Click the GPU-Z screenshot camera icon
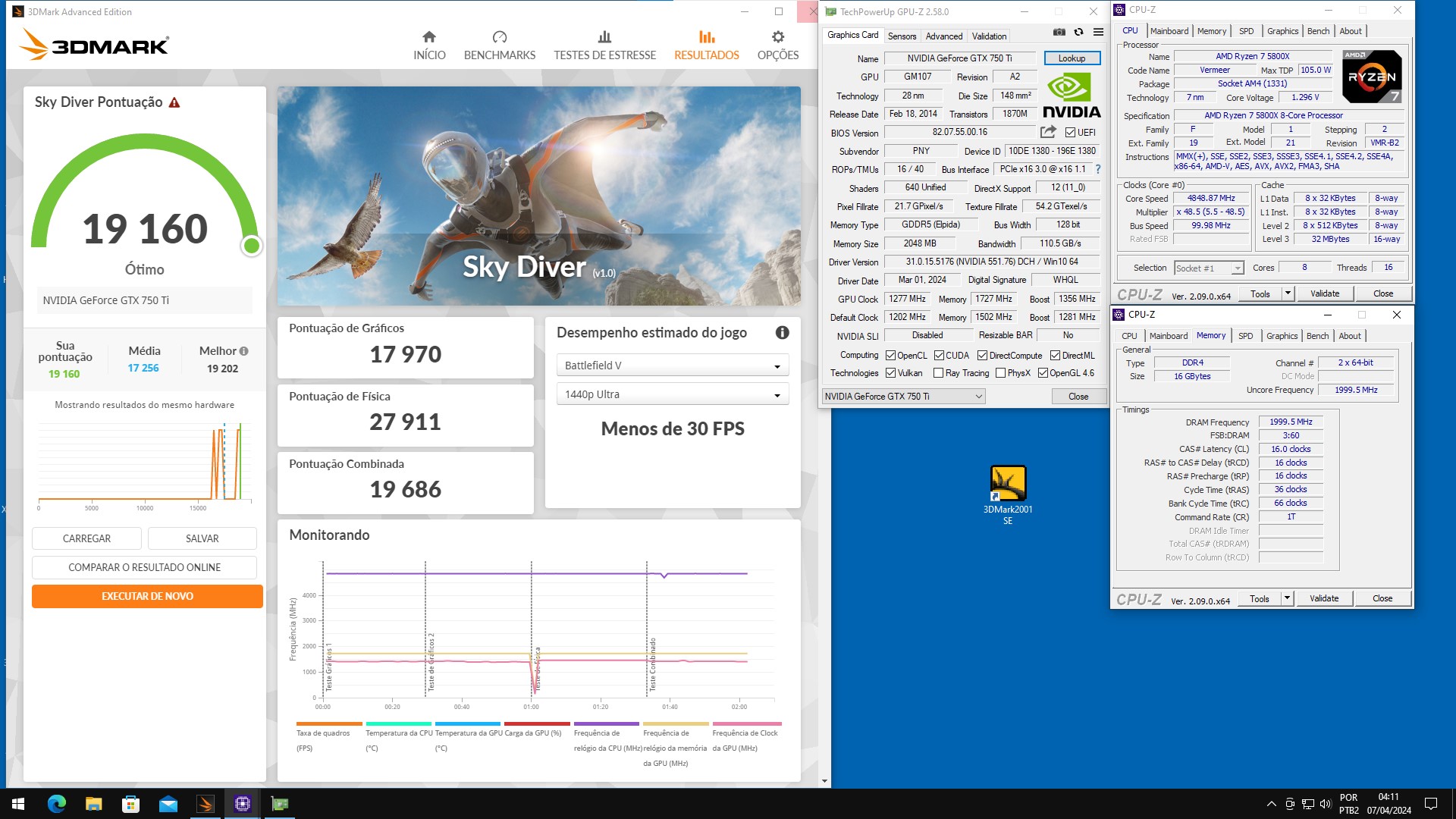The image size is (1456, 819). coord(1059,33)
